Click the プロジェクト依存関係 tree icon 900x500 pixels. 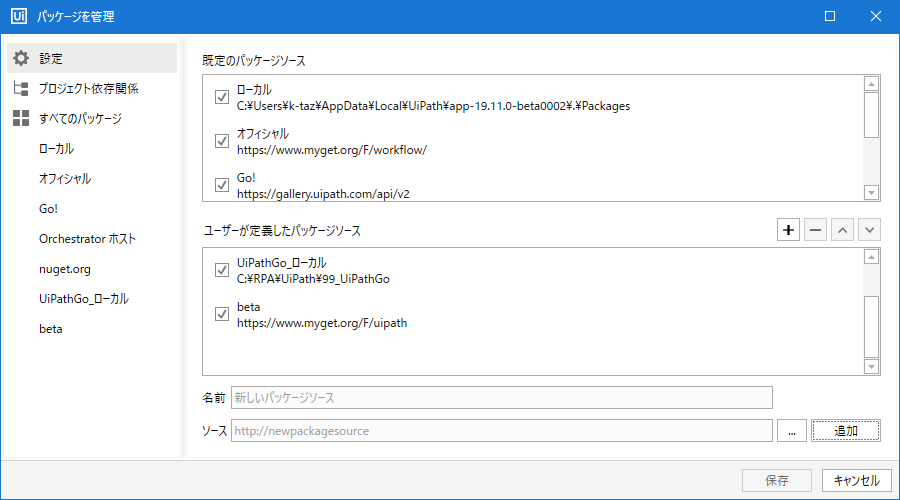click(x=21, y=88)
